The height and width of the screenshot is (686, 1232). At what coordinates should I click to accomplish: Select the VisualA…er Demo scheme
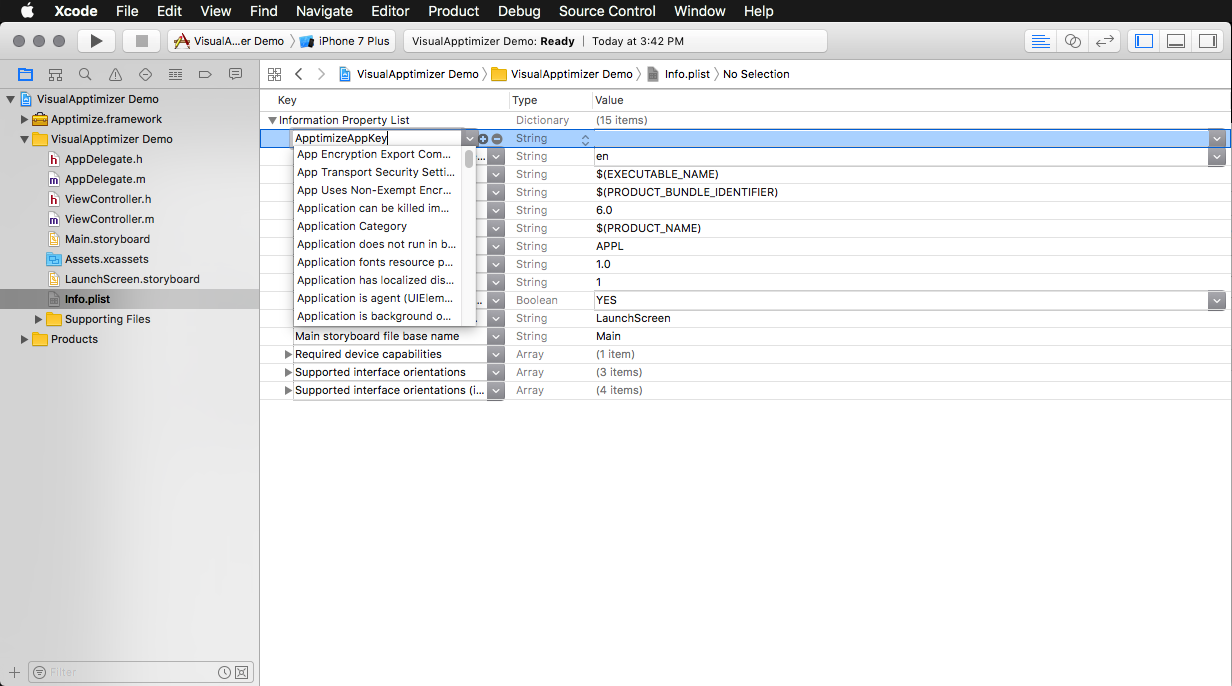229,41
